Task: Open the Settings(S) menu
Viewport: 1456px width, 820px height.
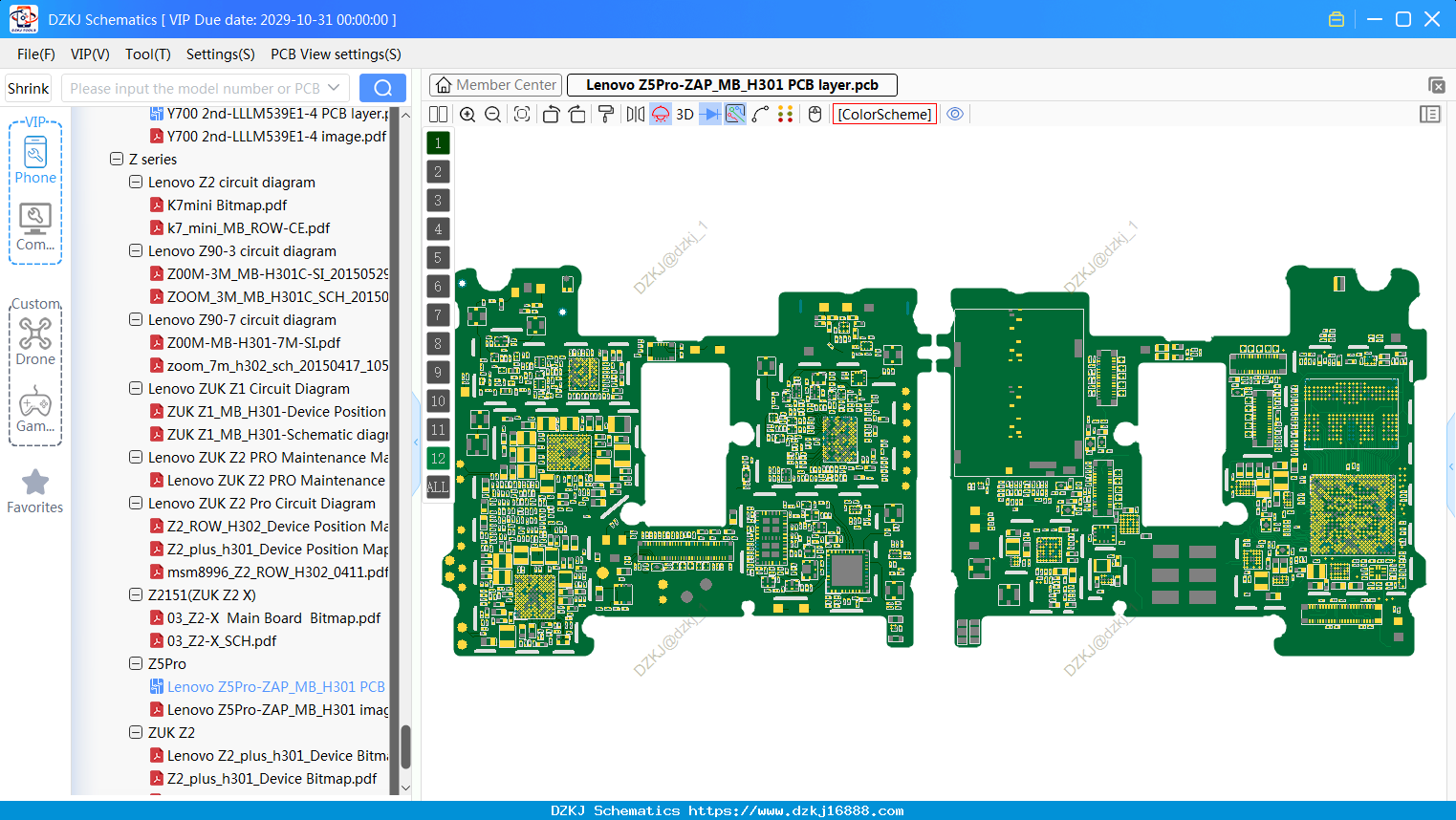Action: (221, 54)
